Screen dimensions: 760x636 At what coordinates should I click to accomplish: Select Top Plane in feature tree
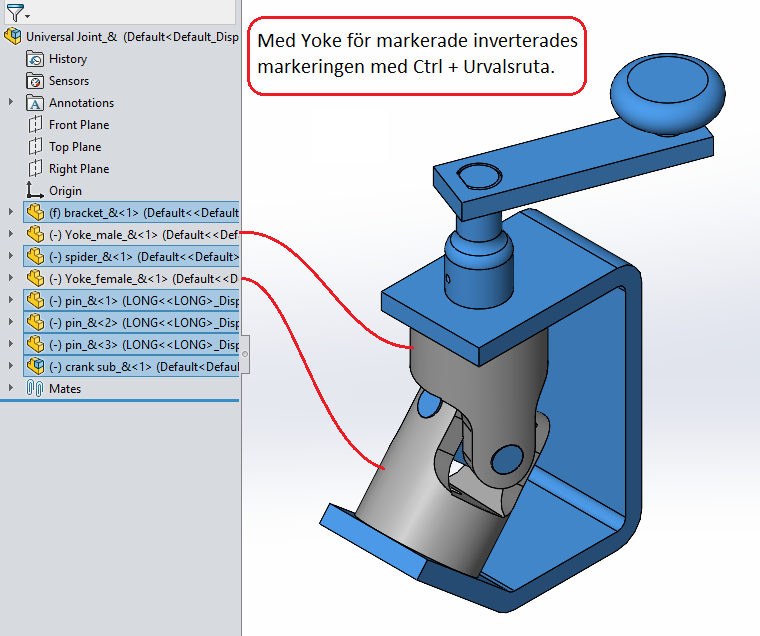click(75, 147)
